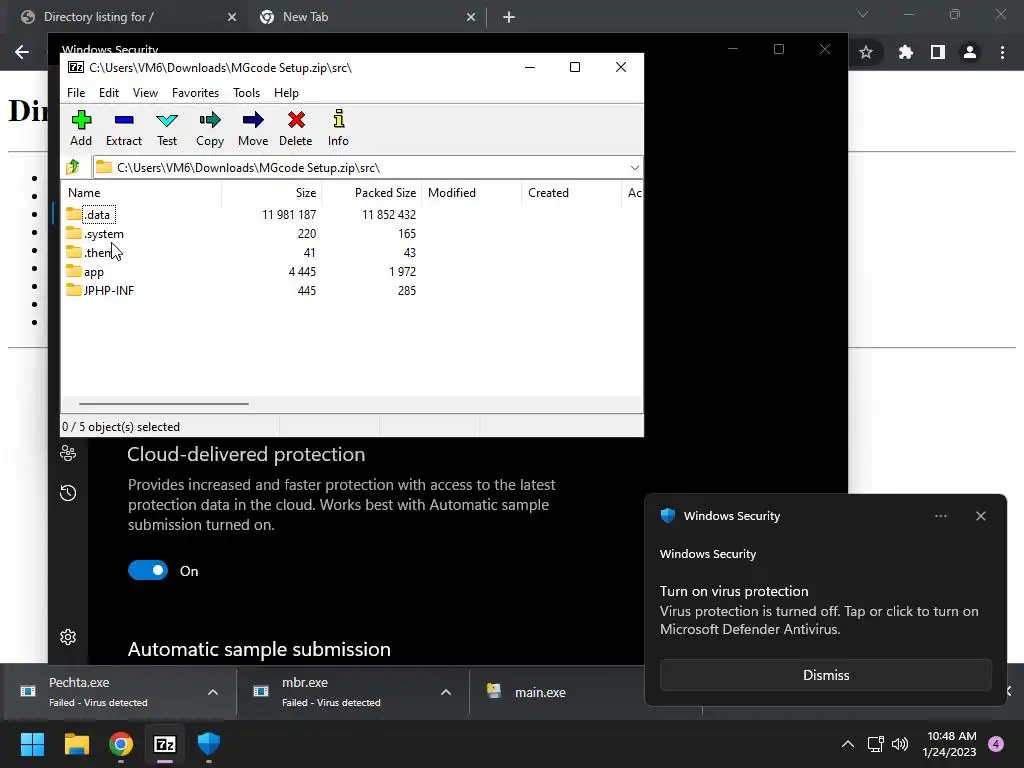Run the Test archive icon
The width and height of the screenshot is (1024, 768).
click(167, 128)
